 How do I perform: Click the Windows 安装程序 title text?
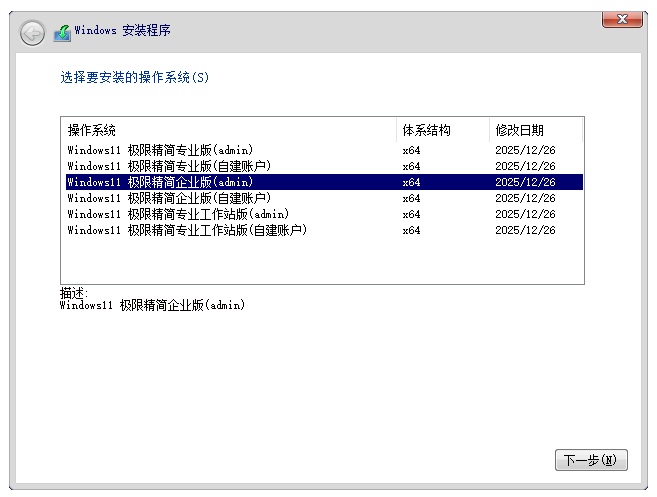[122, 31]
